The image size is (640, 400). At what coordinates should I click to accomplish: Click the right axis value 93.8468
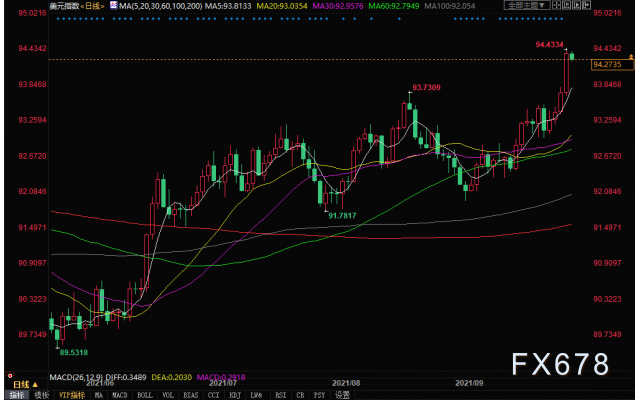click(x=607, y=84)
